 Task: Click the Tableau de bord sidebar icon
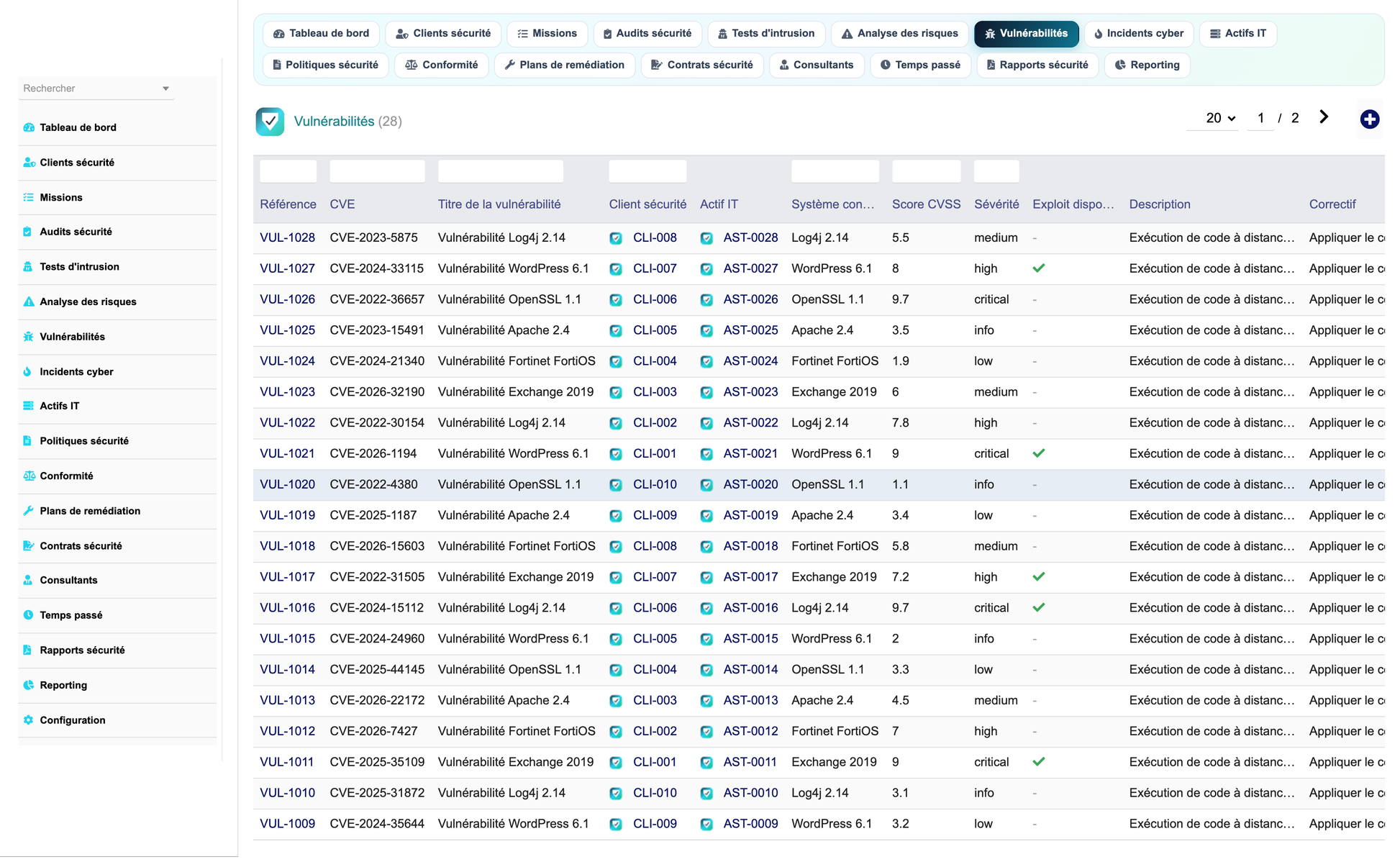click(29, 127)
